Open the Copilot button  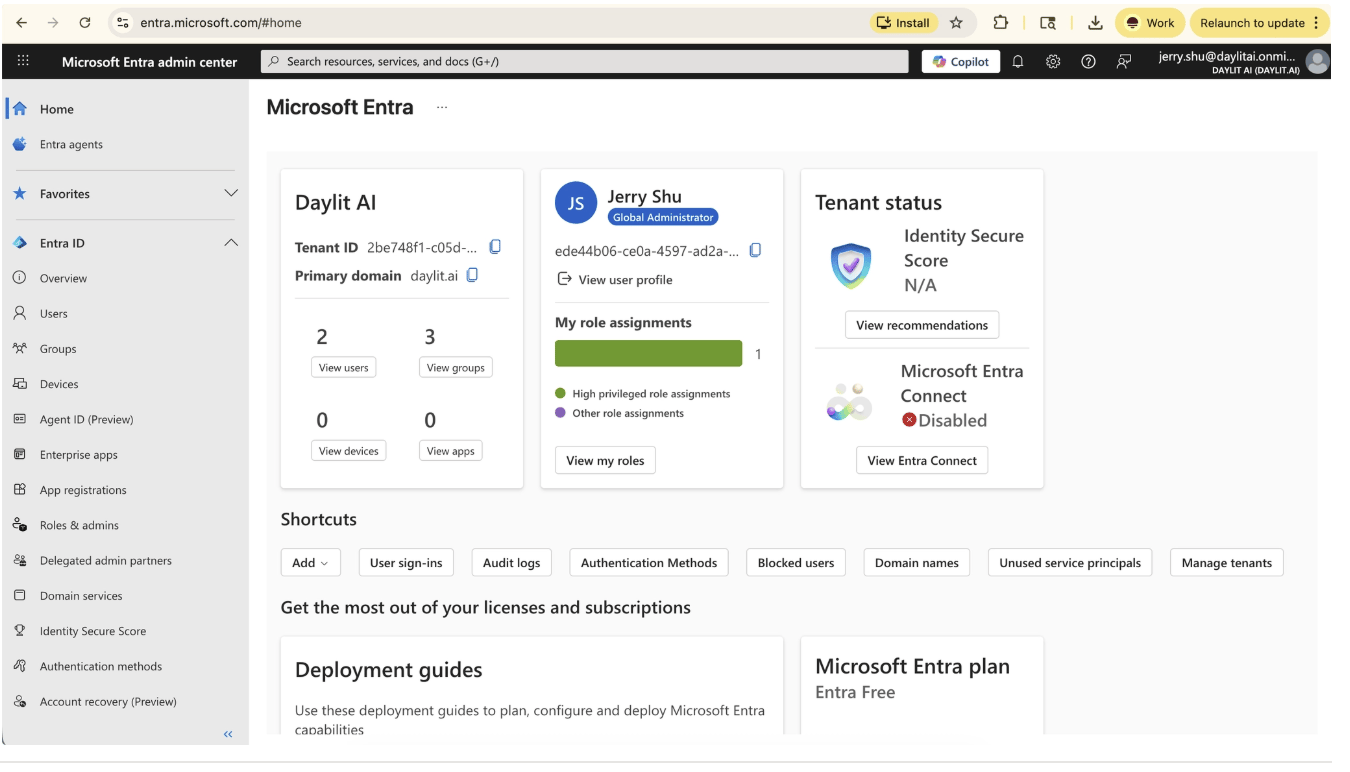[x=961, y=62]
